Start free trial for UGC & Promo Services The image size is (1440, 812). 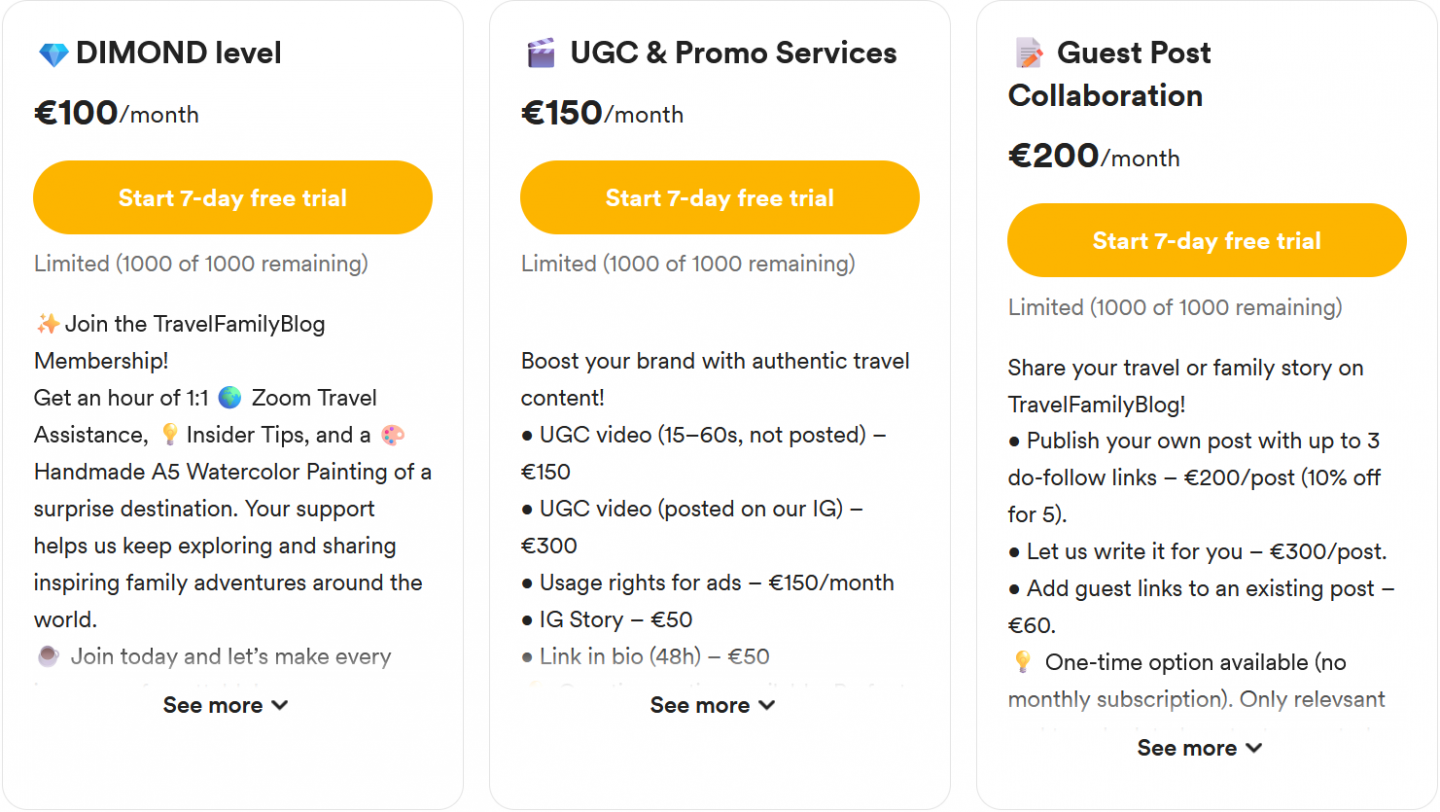pos(720,198)
